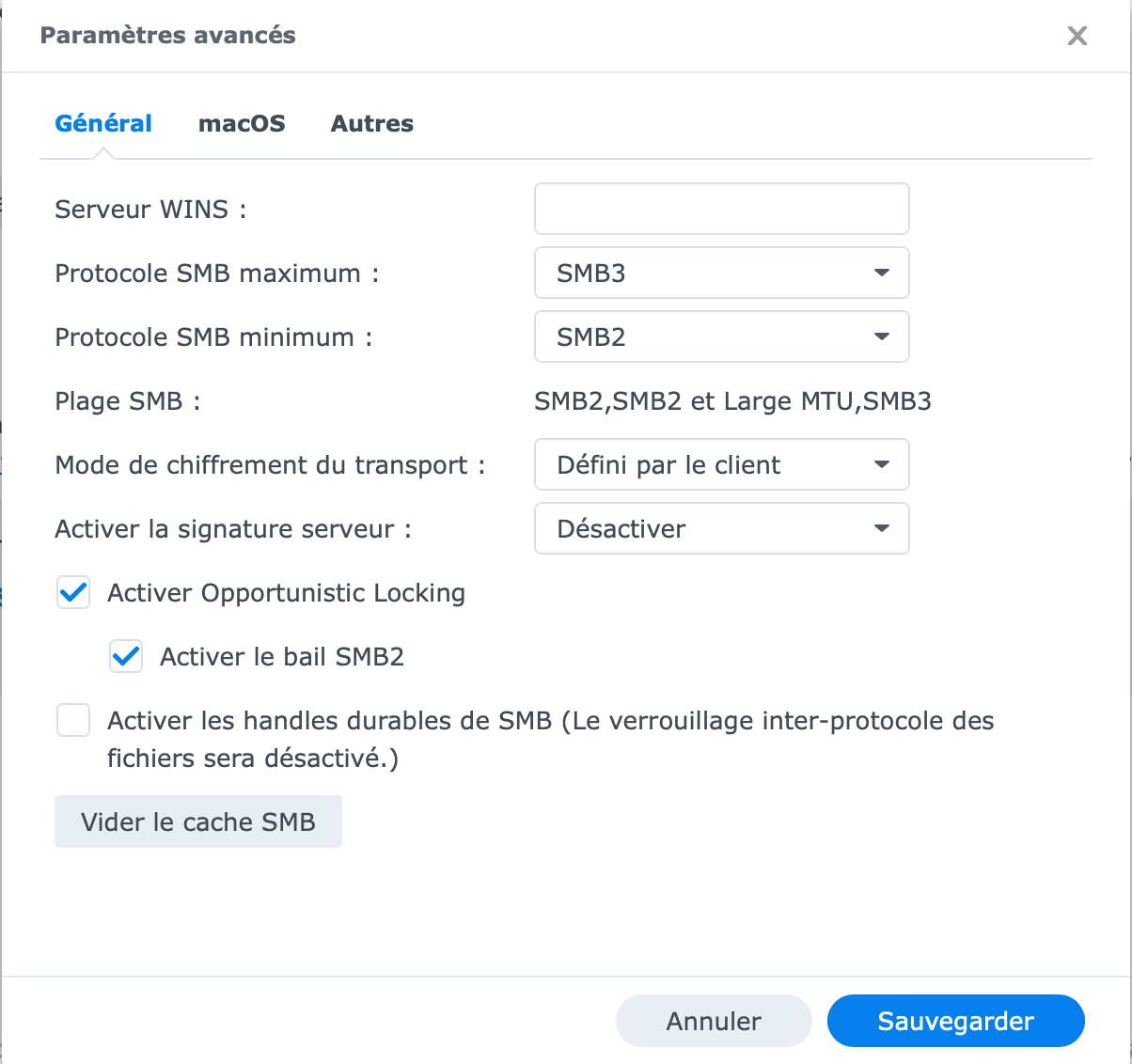This screenshot has height=1064, width=1132.
Task: Click Sauvegarder to save settings
Action: (956, 1021)
